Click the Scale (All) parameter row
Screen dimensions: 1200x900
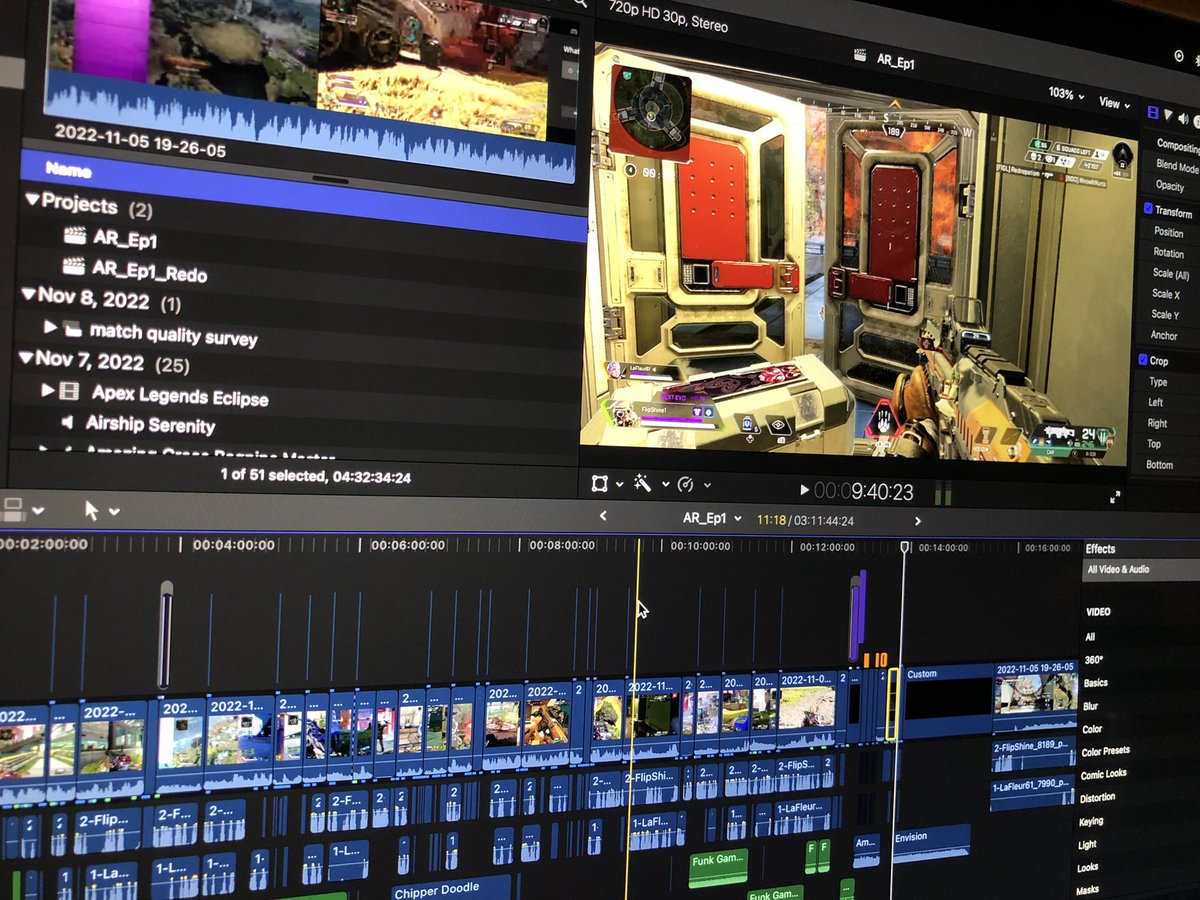(x=1170, y=274)
